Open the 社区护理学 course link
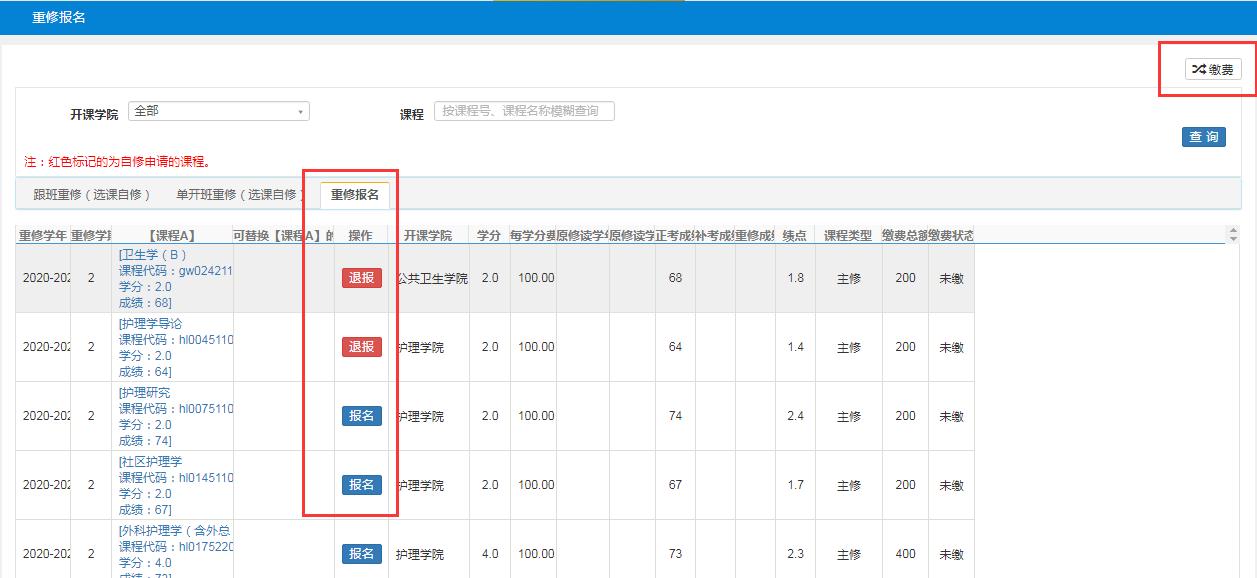This screenshot has width=1257, height=578. pos(151,462)
